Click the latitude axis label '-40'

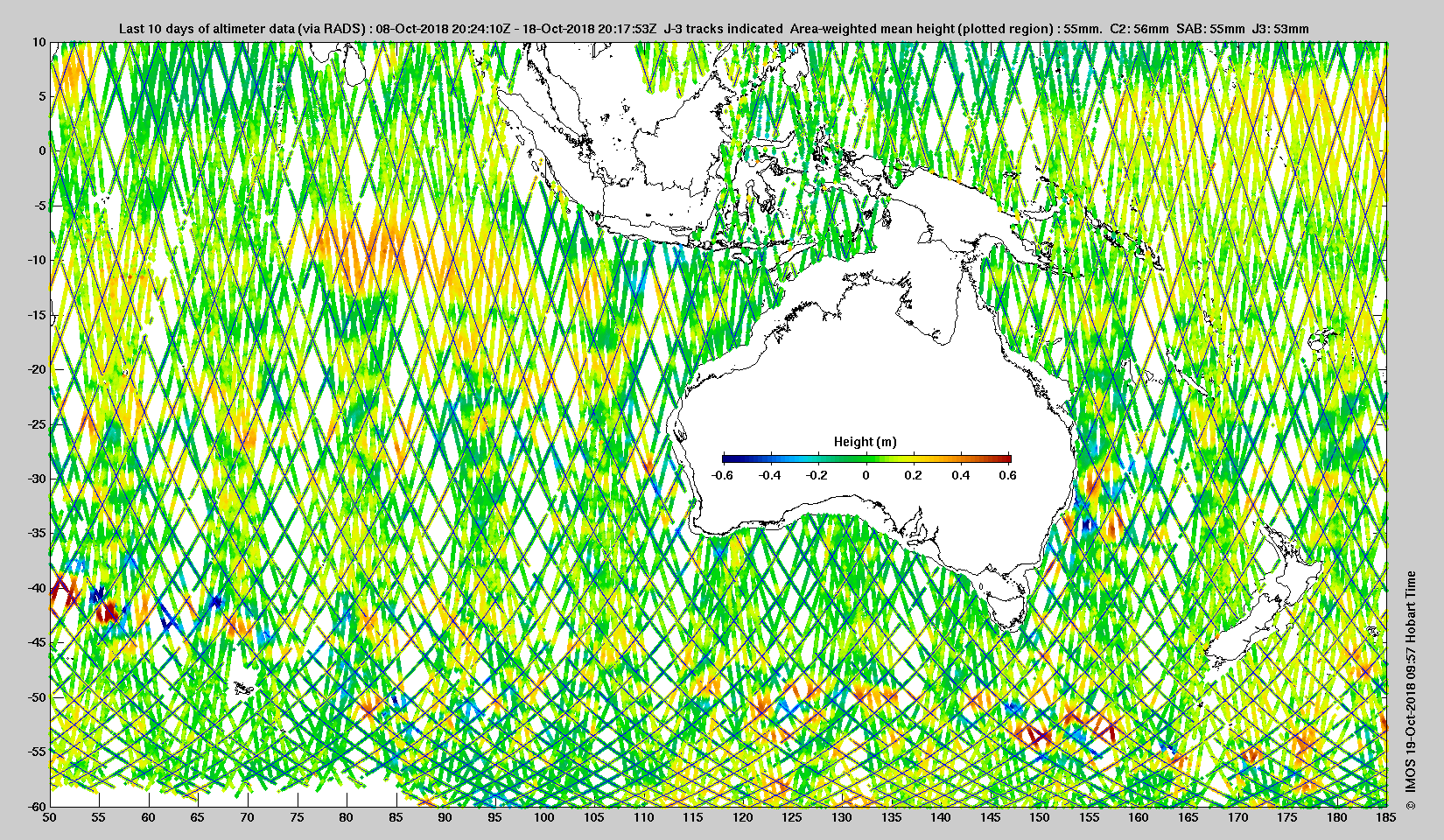click(x=37, y=588)
